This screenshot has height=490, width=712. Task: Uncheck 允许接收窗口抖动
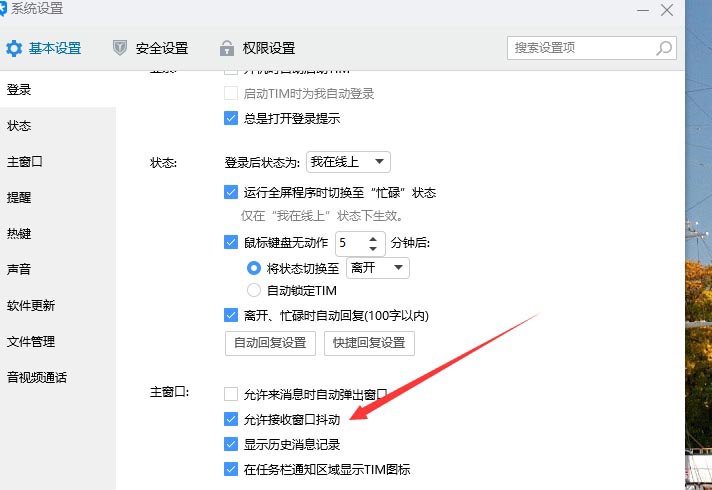[231, 419]
